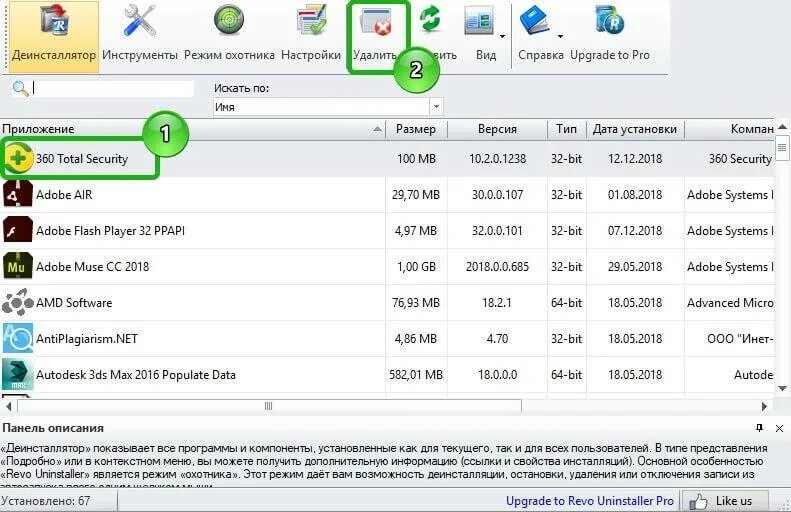Select Autodesk 3ds Max 2016 Populate Data icon

[18, 374]
